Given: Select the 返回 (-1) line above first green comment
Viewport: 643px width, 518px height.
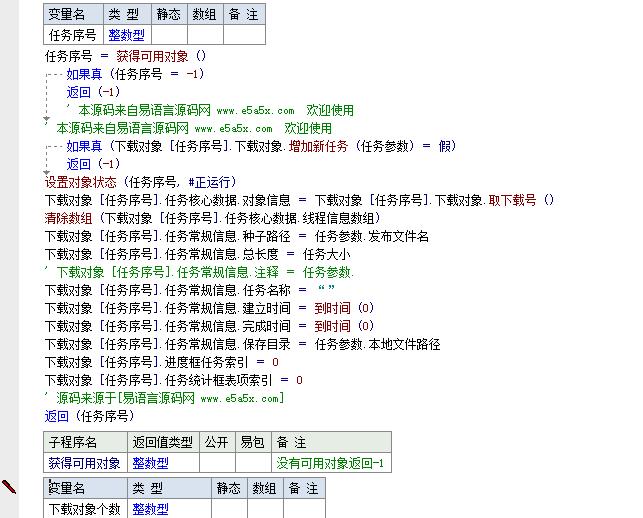Looking at the screenshot, I should [x=93, y=92].
